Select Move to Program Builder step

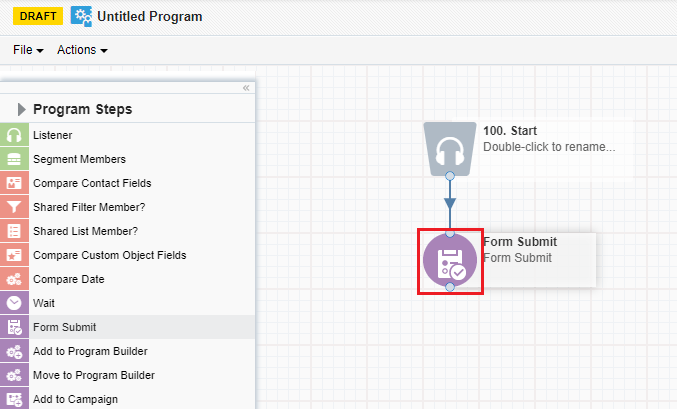127,375
